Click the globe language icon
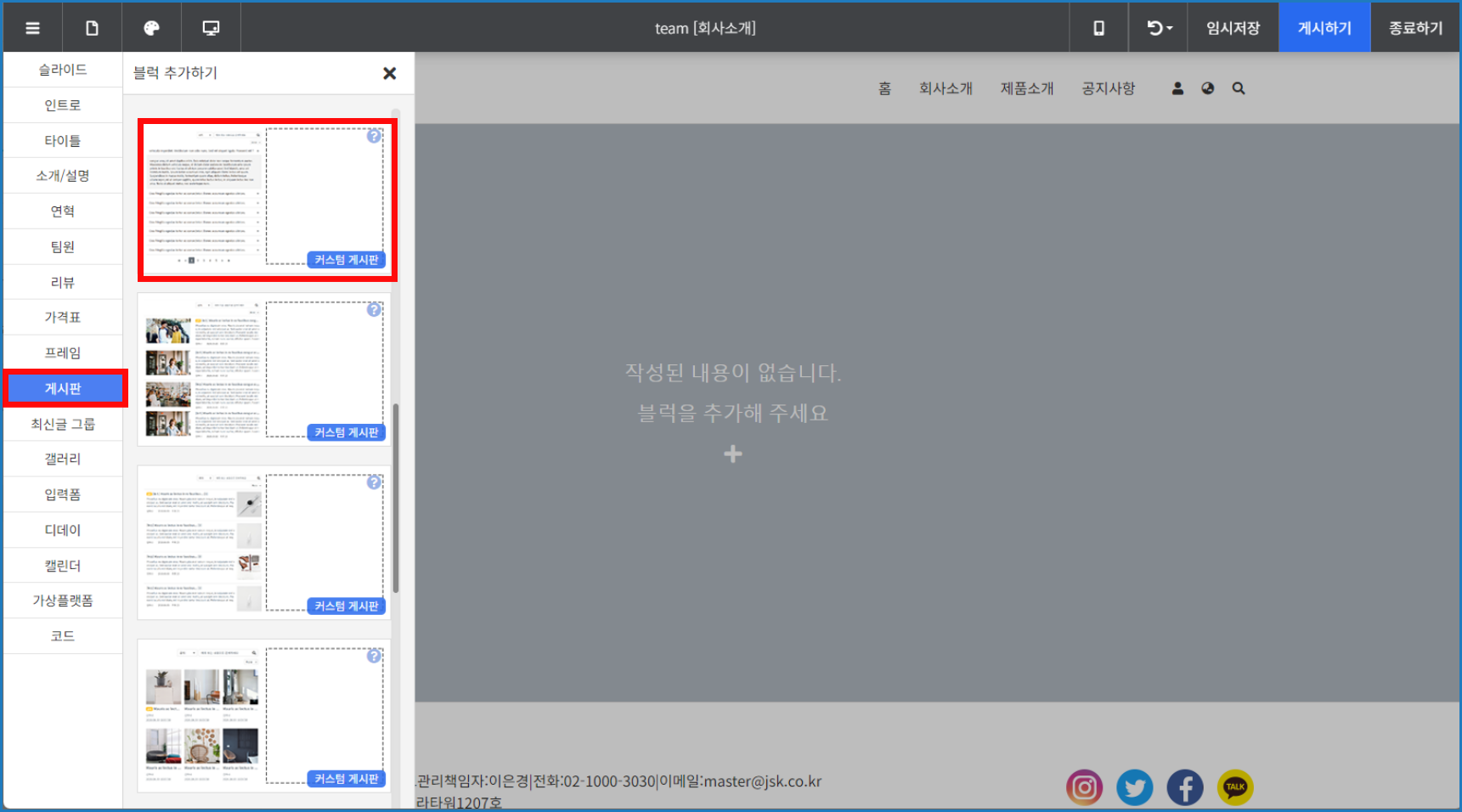1462x812 pixels. tap(1208, 88)
